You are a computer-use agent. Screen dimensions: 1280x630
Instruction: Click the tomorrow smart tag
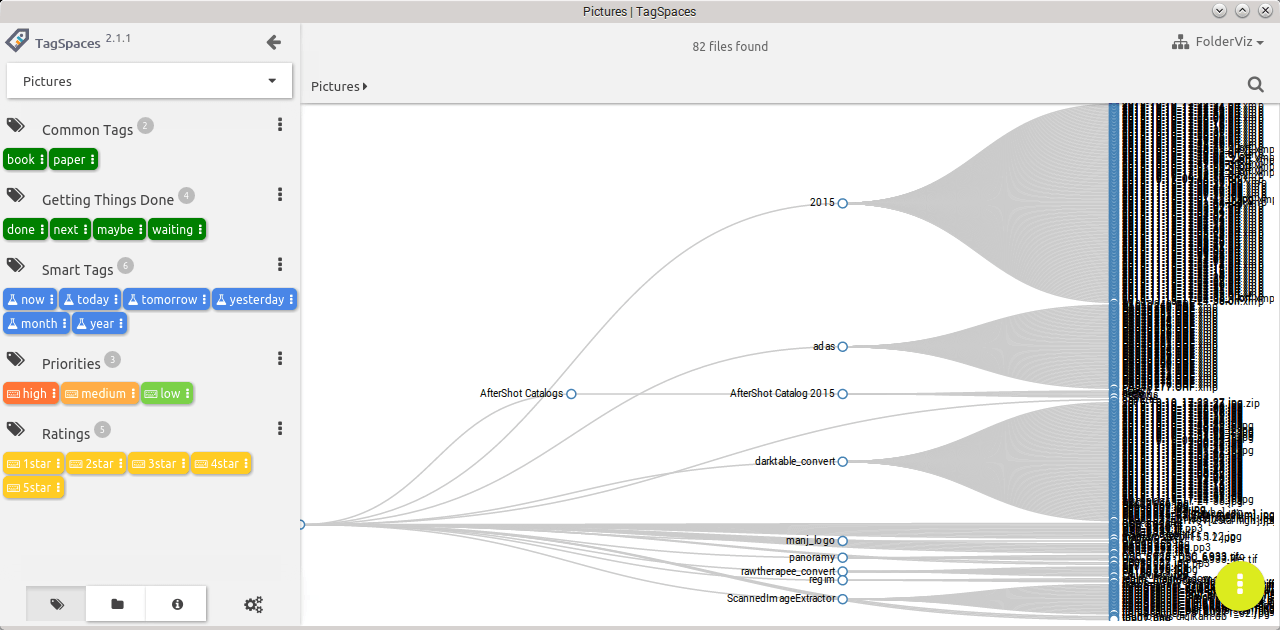click(x=166, y=299)
